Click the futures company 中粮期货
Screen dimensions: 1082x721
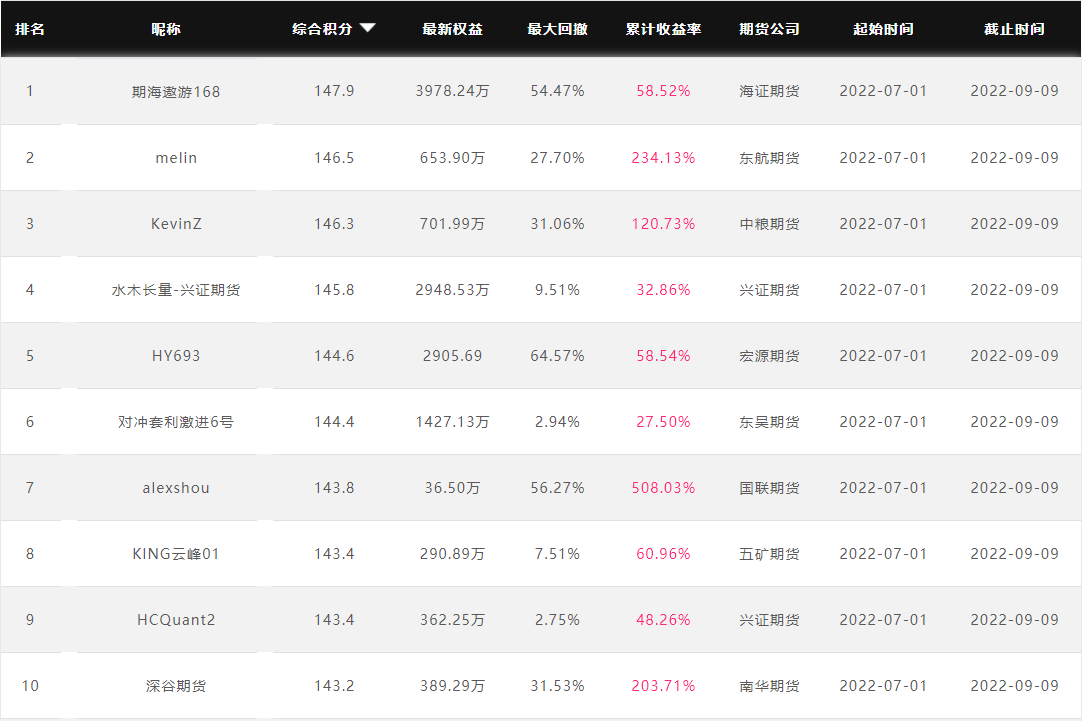(769, 224)
